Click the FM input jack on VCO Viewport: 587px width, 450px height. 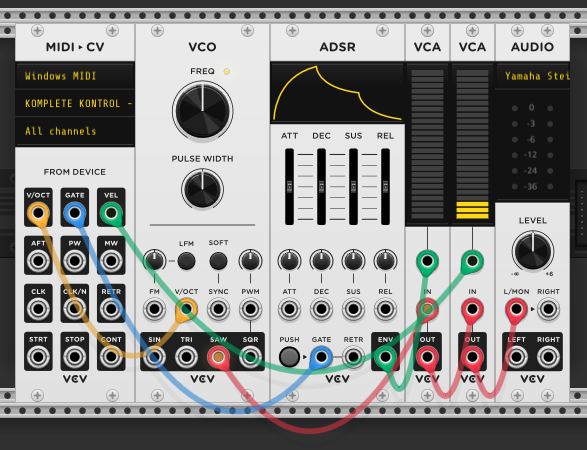click(x=154, y=309)
